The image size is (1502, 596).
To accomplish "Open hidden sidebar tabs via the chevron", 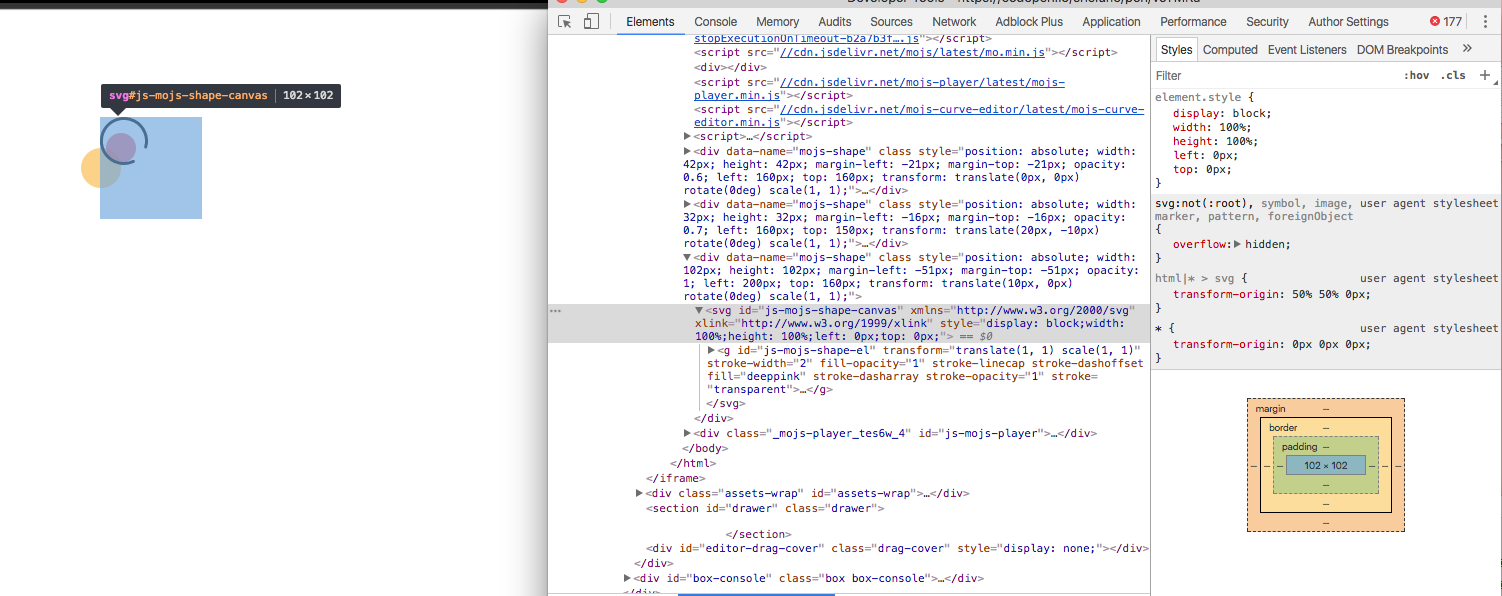I will coord(1467,47).
